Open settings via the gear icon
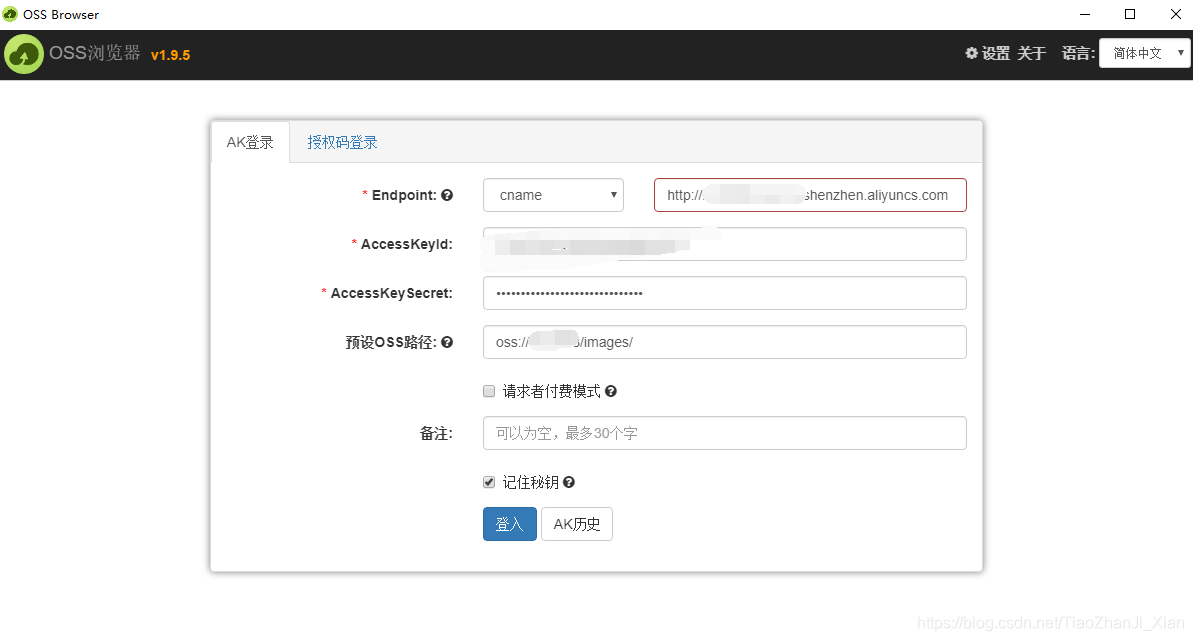This screenshot has width=1193, height=641. pyautogui.click(x=972, y=53)
